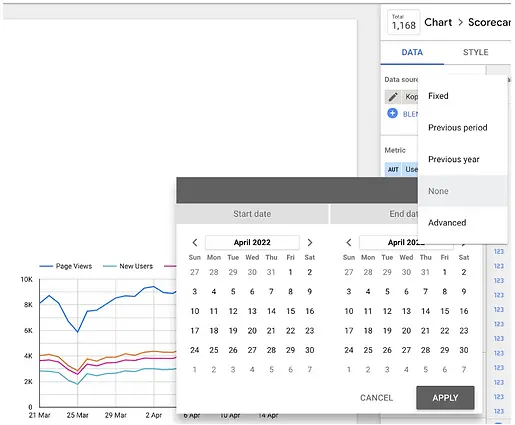The height and width of the screenshot is (425, 515).
Task: Open the DATA tab
Action: 412,52
